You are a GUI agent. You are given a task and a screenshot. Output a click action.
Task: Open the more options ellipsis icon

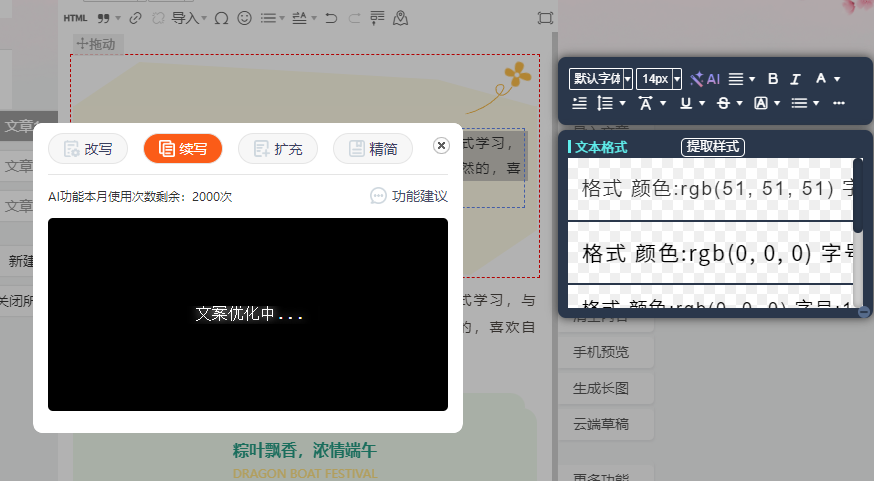point(838,103)
